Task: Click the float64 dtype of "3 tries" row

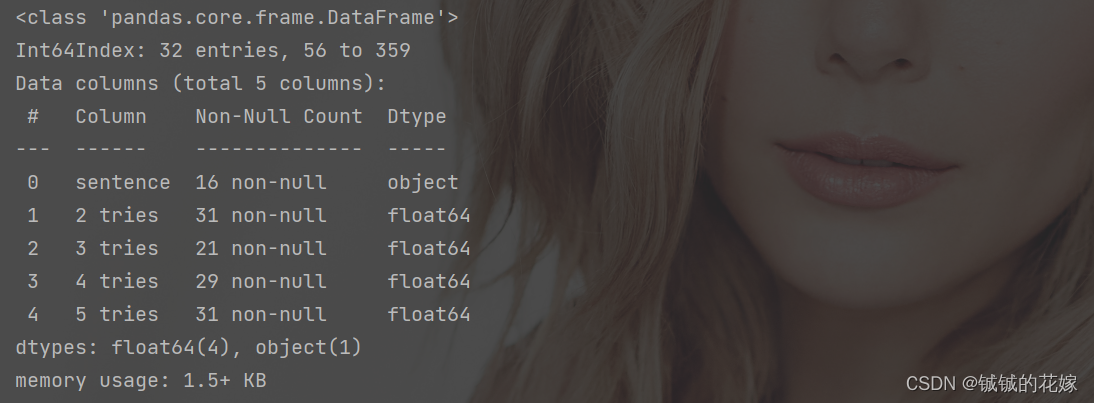Action: (429, 248)
